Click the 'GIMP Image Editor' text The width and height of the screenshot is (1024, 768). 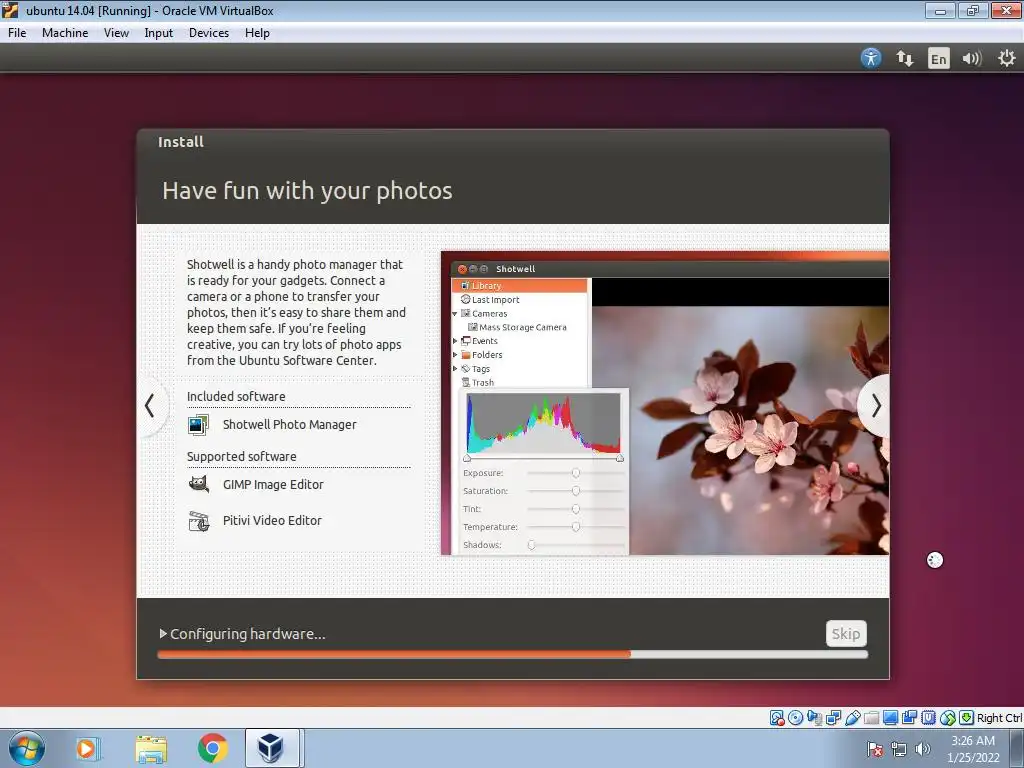coord(273,485)
